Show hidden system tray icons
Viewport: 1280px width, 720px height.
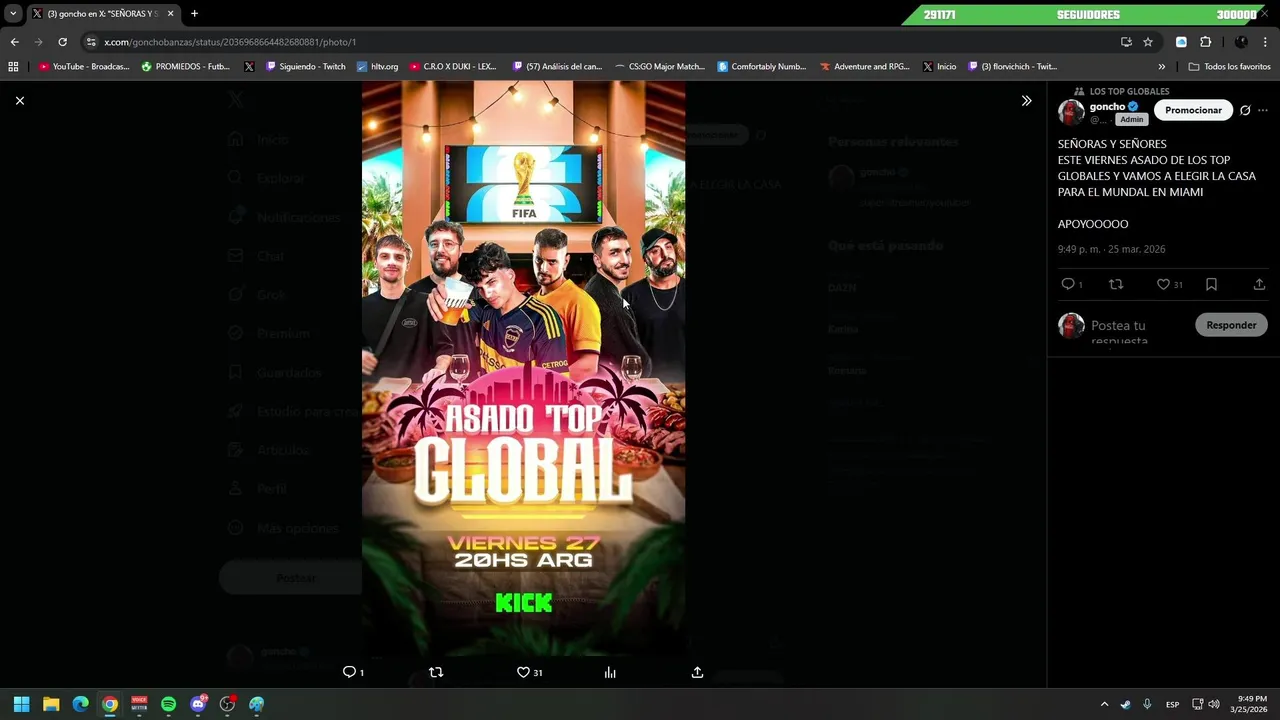1104,704
